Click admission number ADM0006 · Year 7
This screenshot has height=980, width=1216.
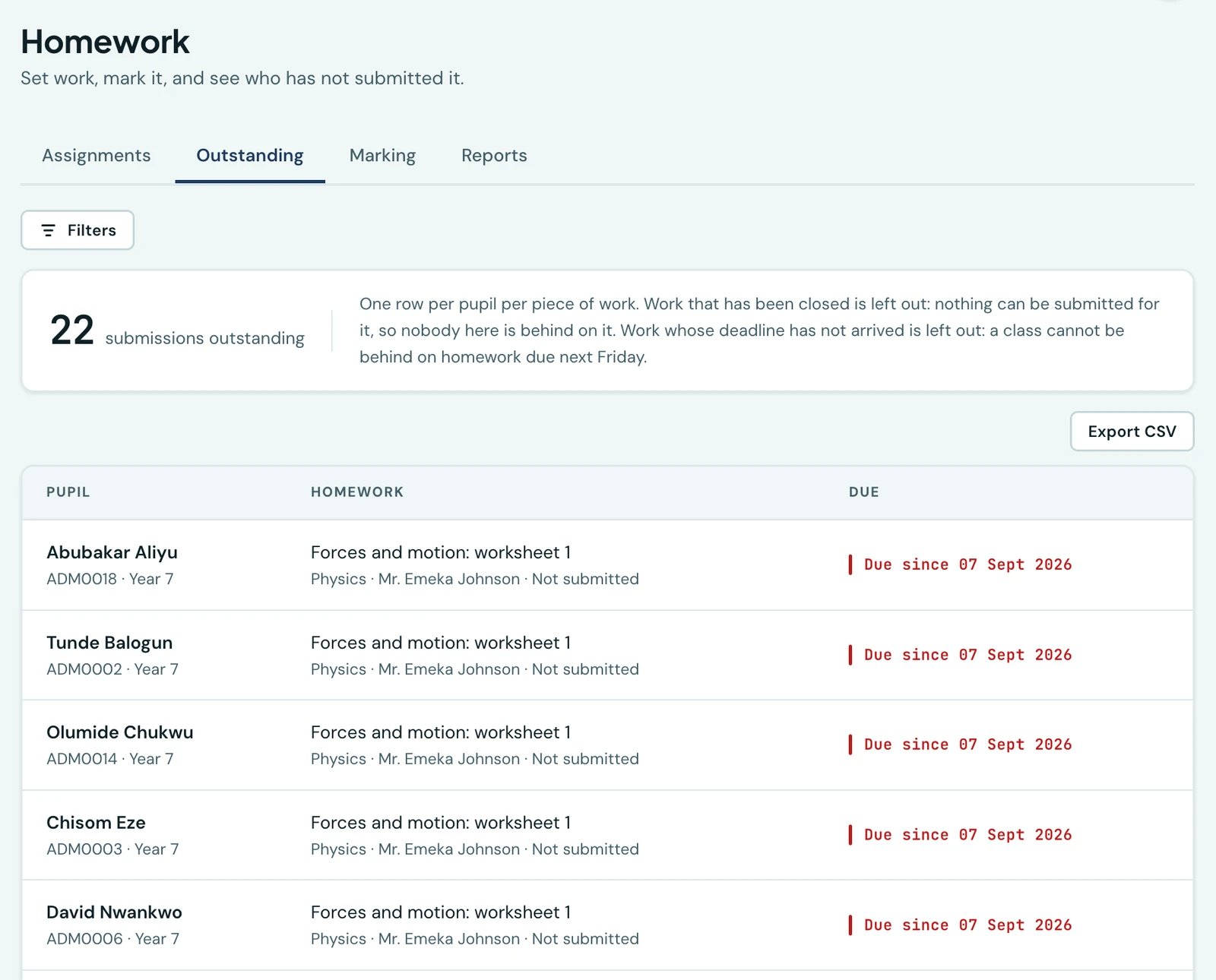113,939
